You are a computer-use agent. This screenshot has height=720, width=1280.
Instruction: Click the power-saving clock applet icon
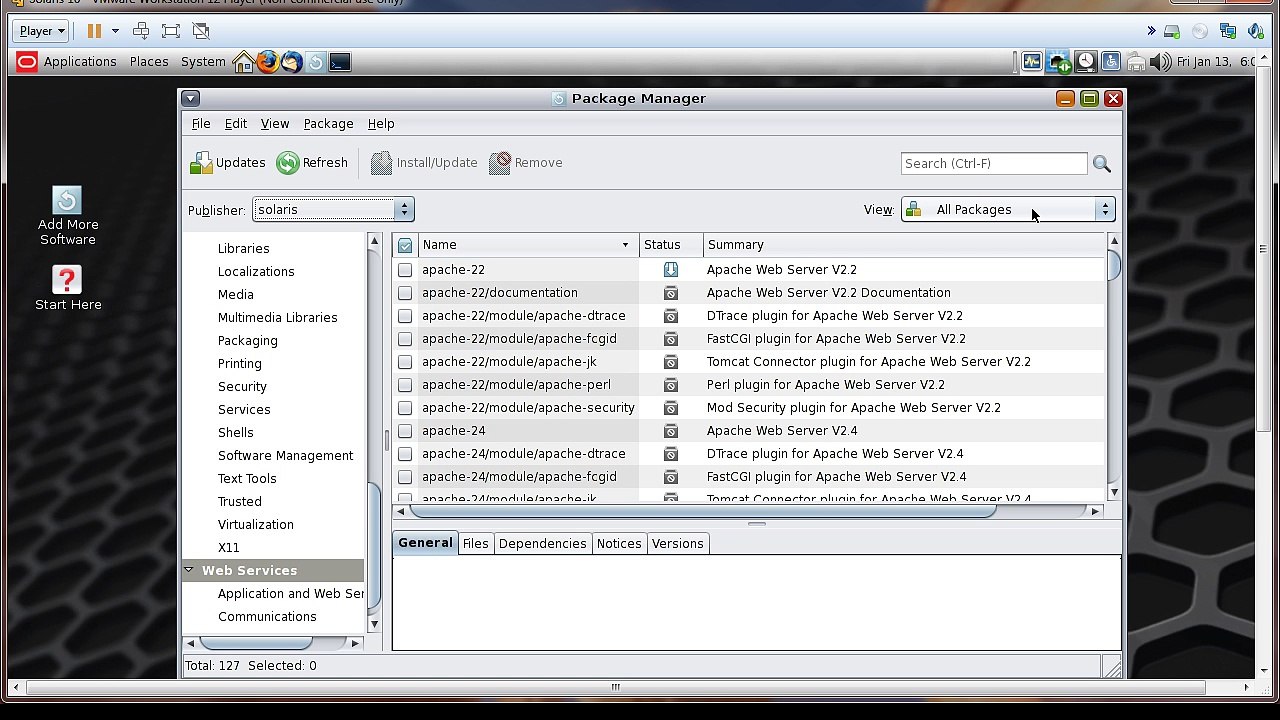coord(1085,62)
